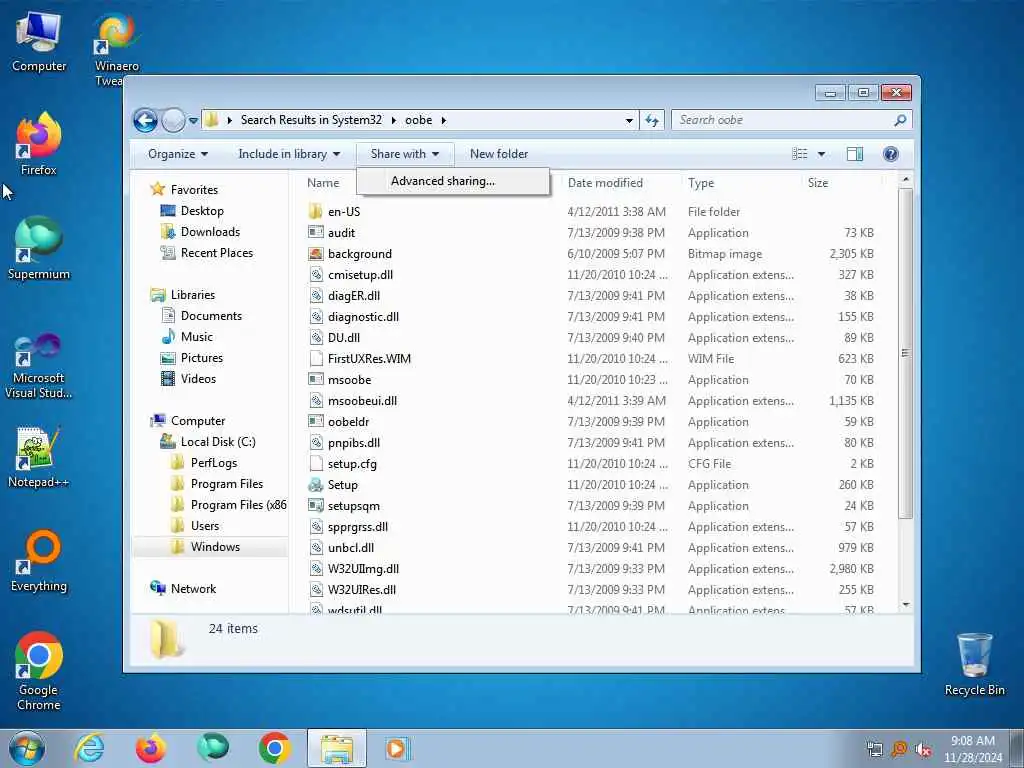1024x768 pixels.
Task: Click the Change your view icon
Action: [800, 154]
